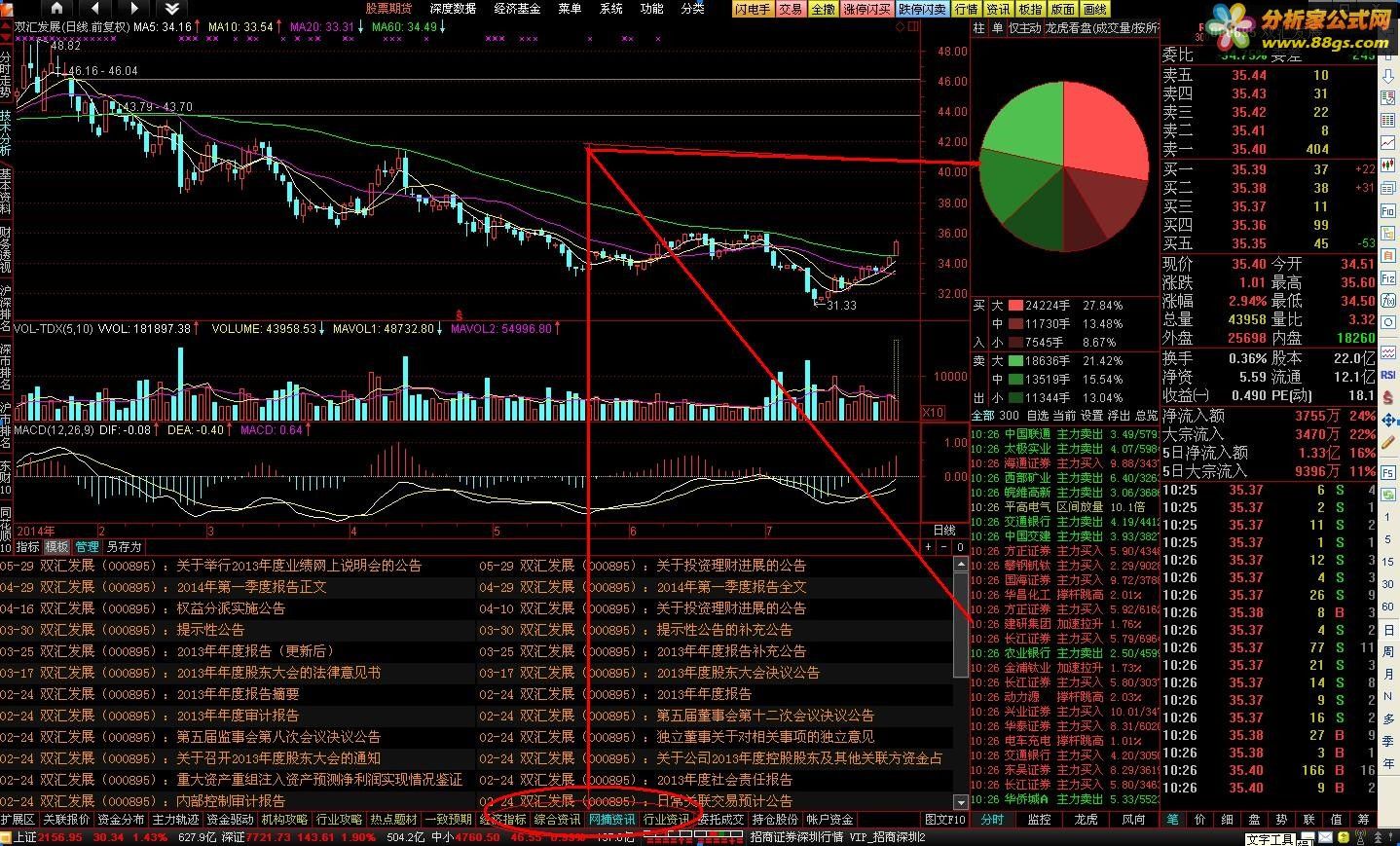Open the 股票期货 menu

[x=388, y=9]
